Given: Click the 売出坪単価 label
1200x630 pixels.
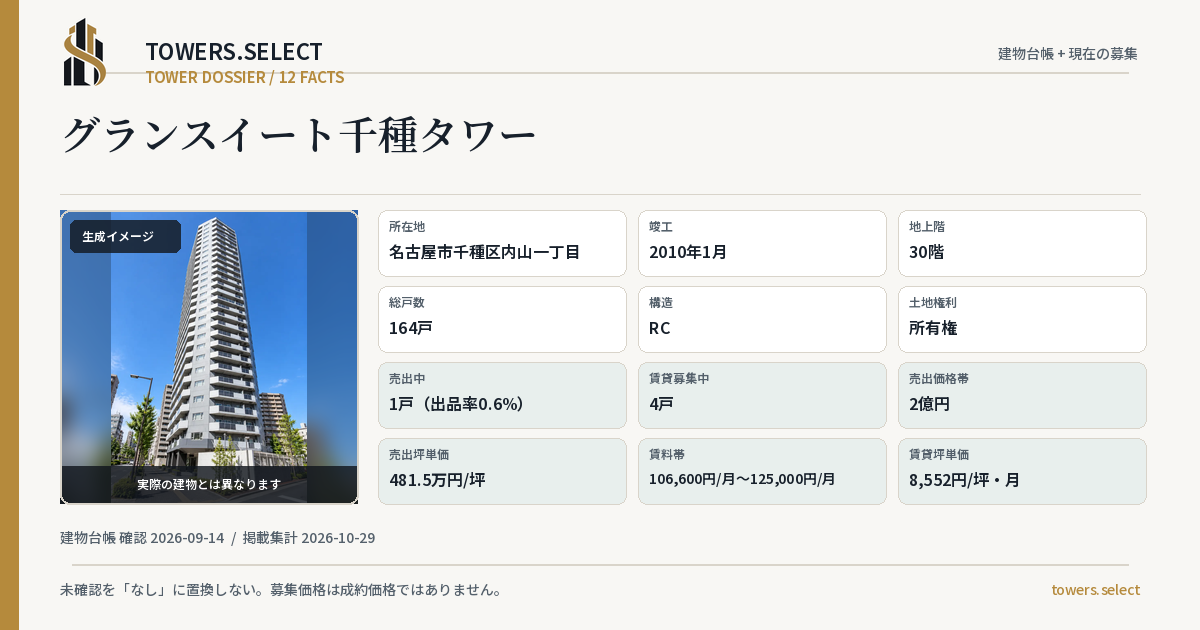Looking at the screenshot, I should coord(419,455).
